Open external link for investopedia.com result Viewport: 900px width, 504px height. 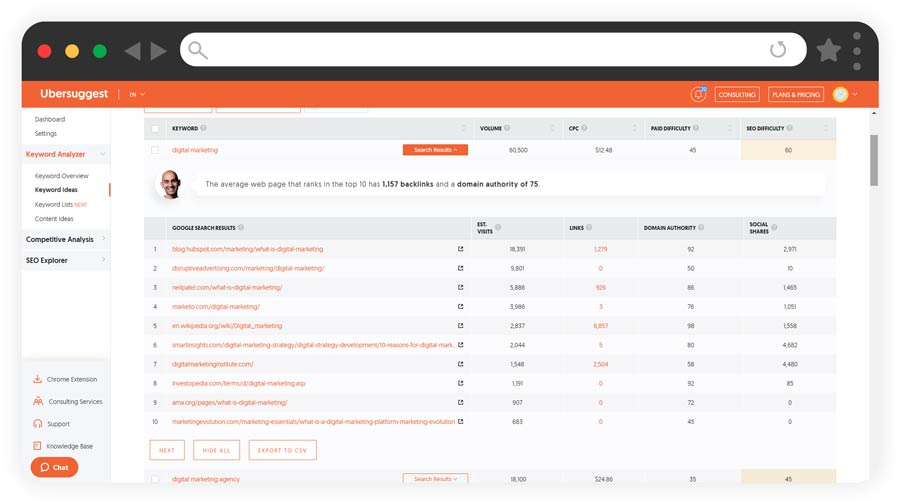click(460, 383)
